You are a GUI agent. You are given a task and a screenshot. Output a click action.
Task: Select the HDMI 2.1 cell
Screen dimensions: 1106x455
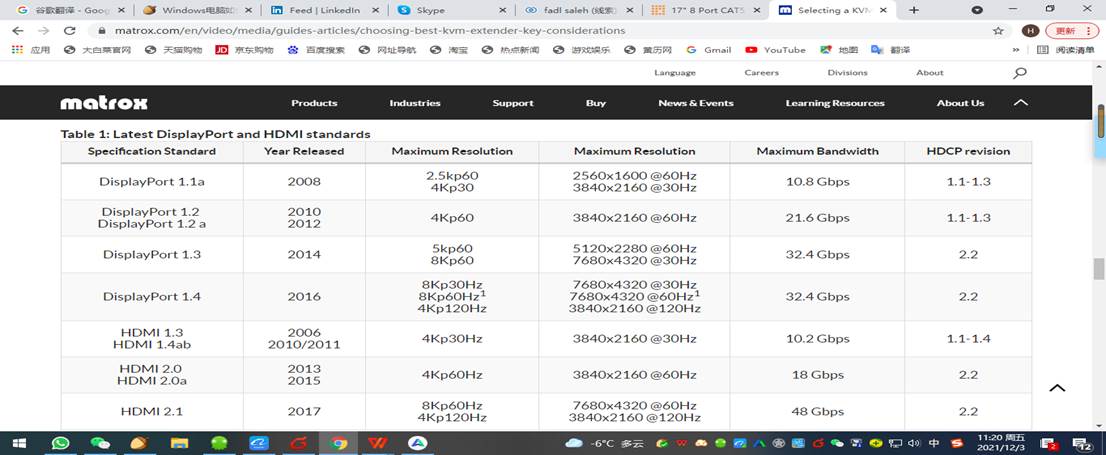[152, 411]
